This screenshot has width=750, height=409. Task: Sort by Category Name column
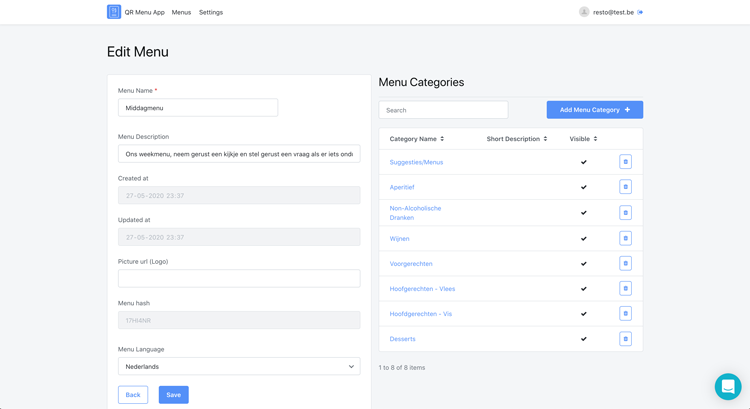pos(416,139)
